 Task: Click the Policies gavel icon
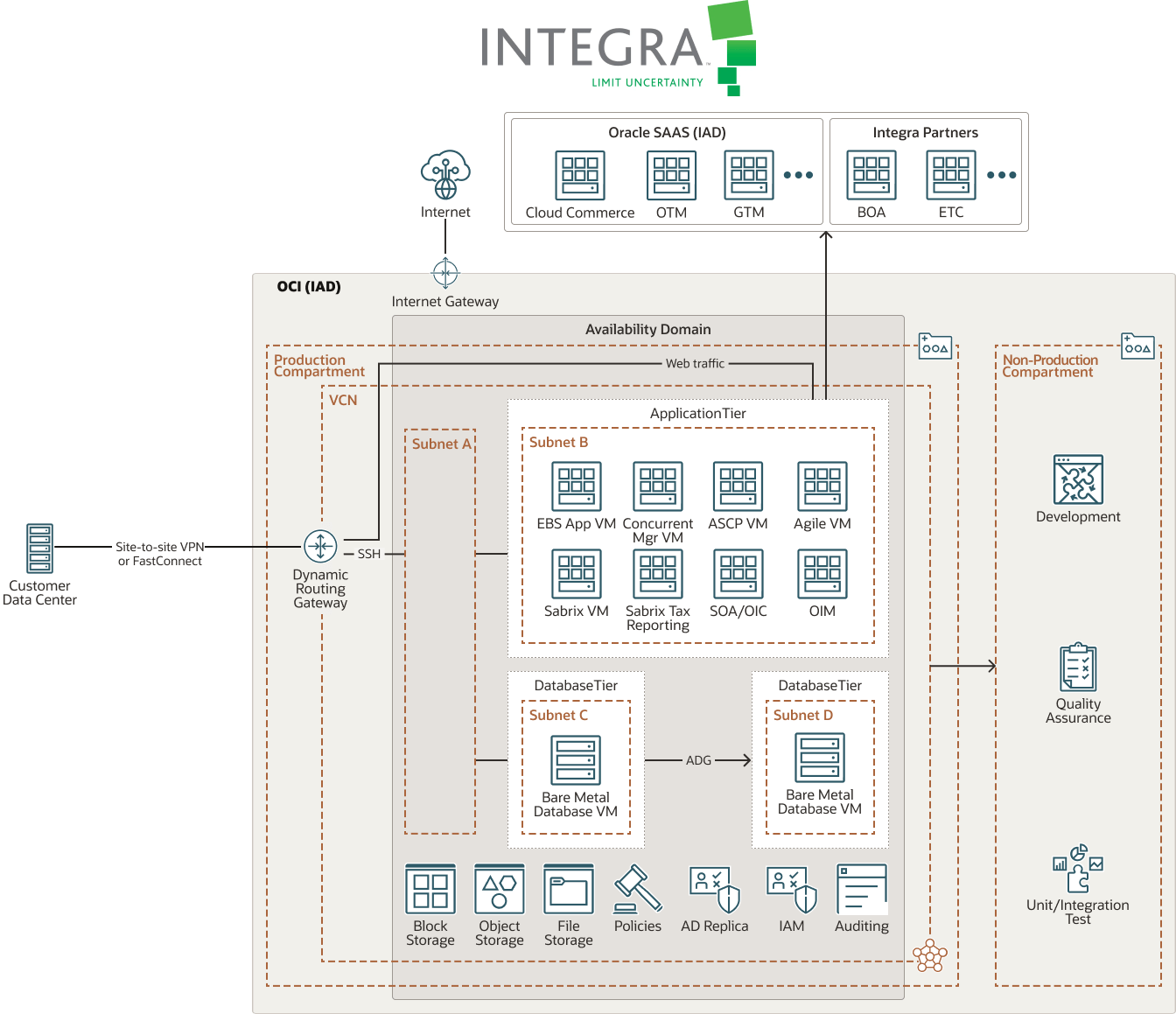coord(638,889)
